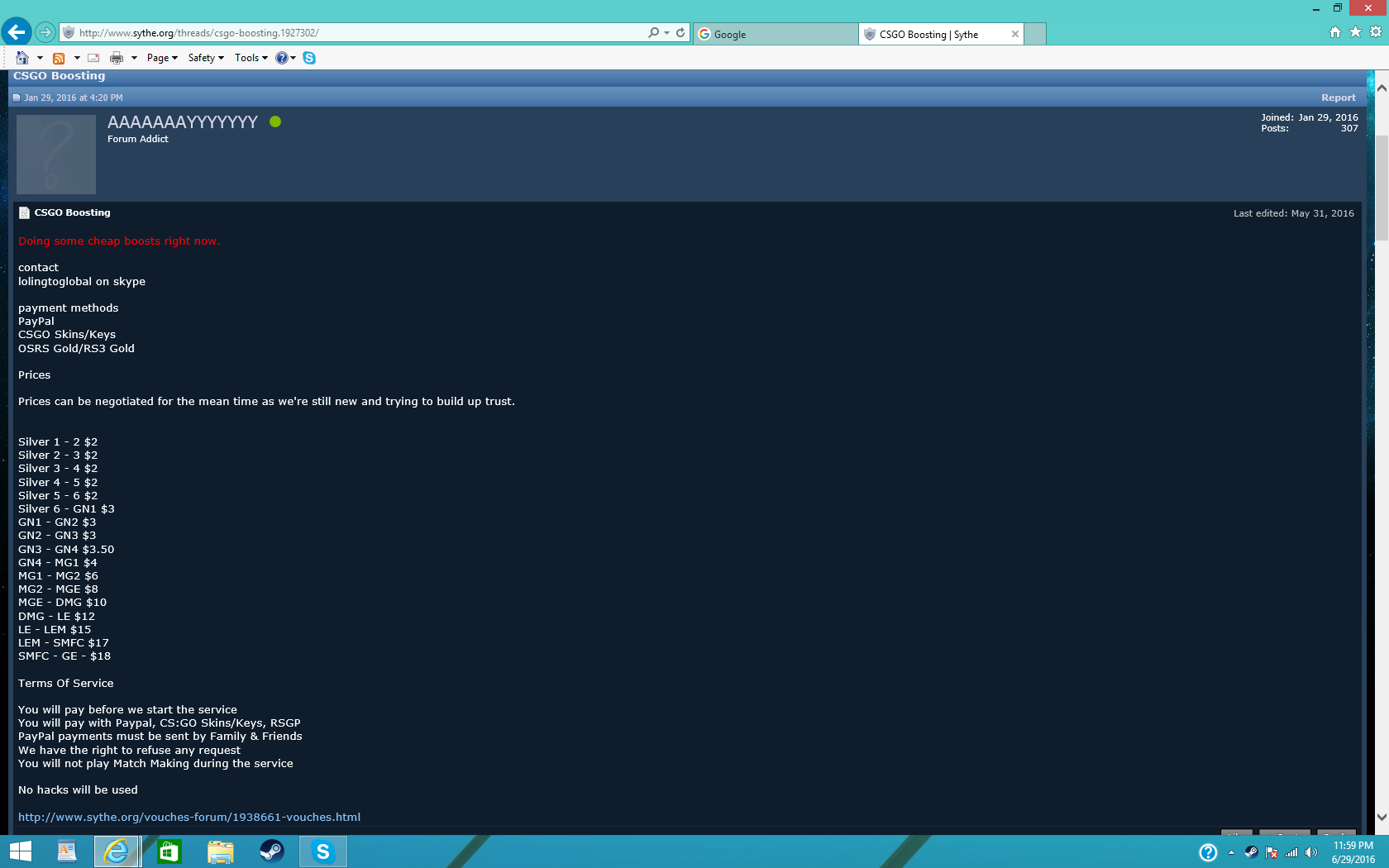Click the Steam icon in the system tray
This screenshot has height=868, width=1389.
click(1252, 852)
